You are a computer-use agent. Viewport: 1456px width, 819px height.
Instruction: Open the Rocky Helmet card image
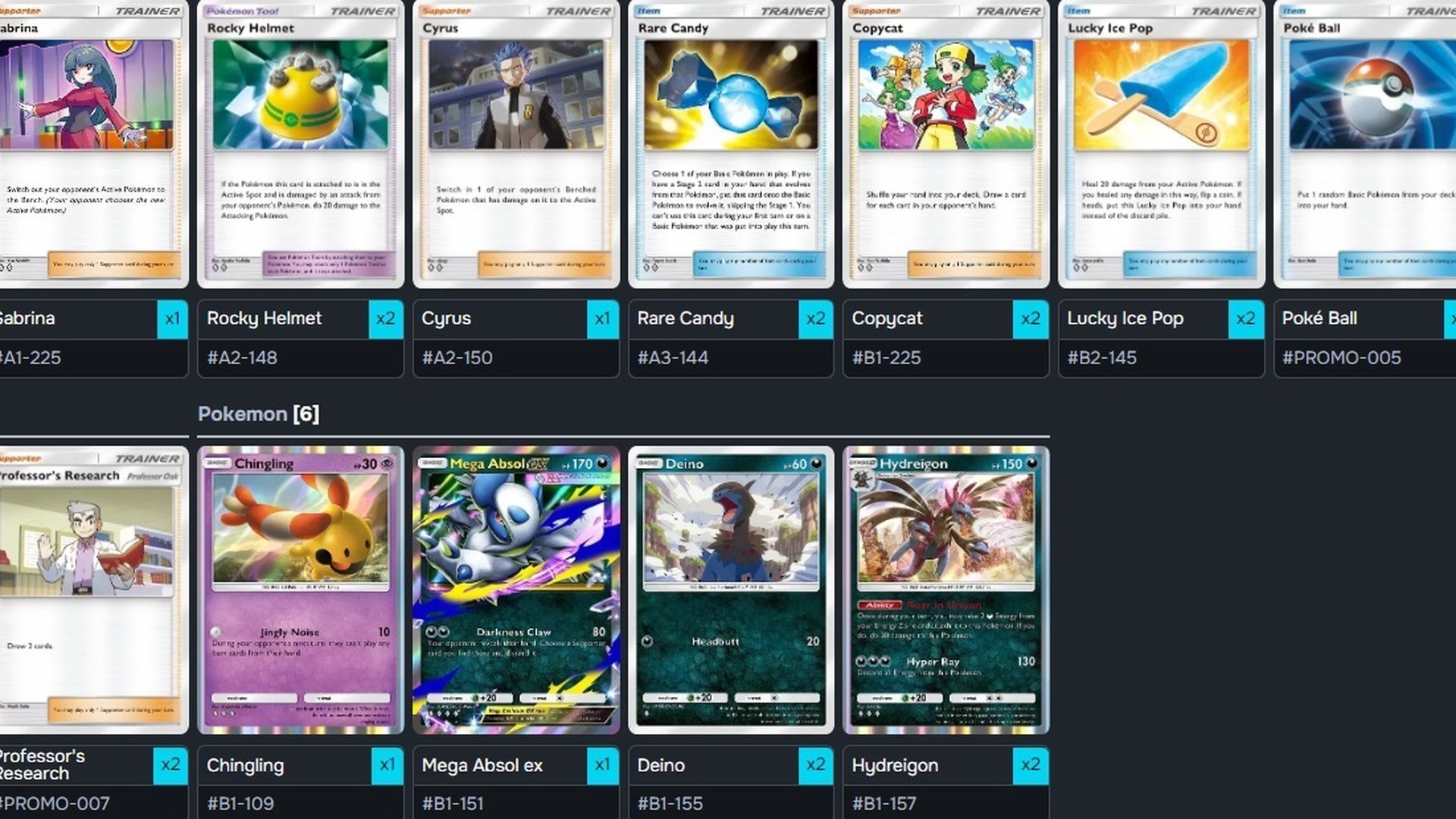300,143
